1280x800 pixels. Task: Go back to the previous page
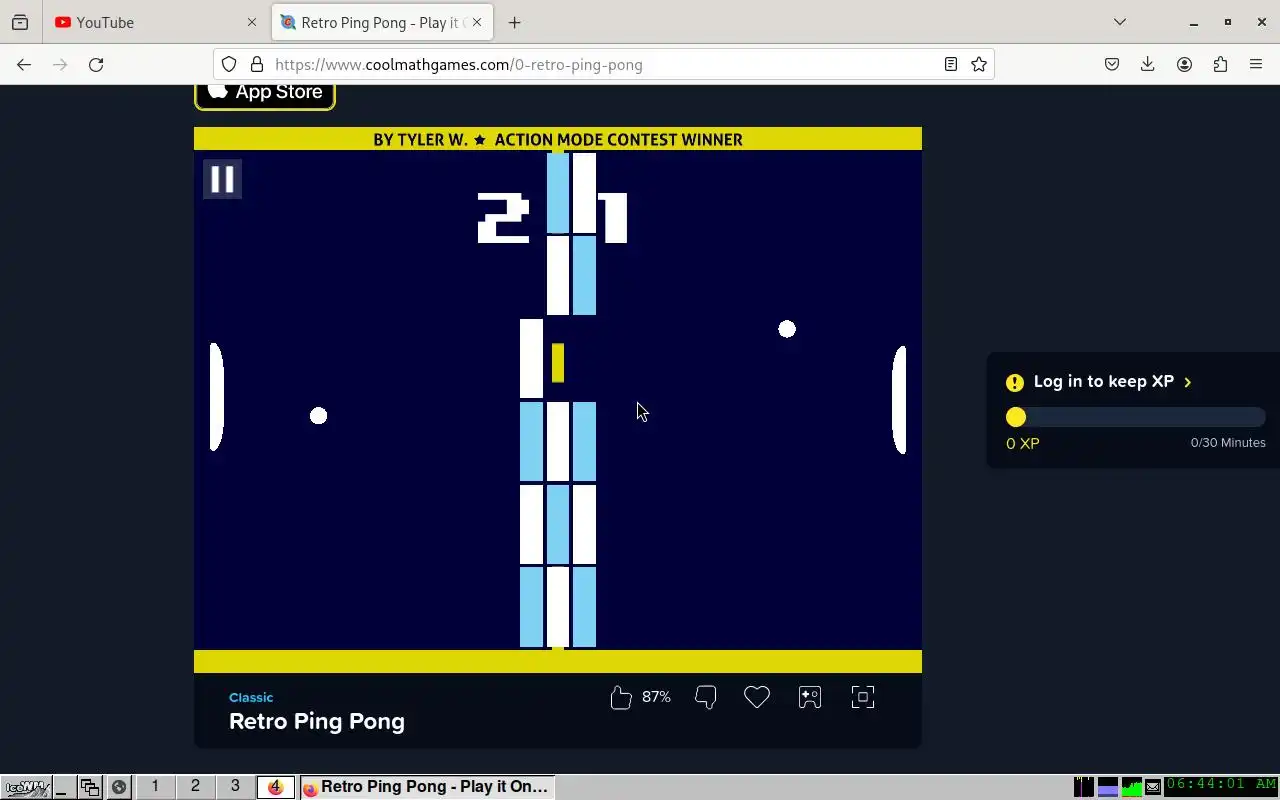click(x=24, y=64)
